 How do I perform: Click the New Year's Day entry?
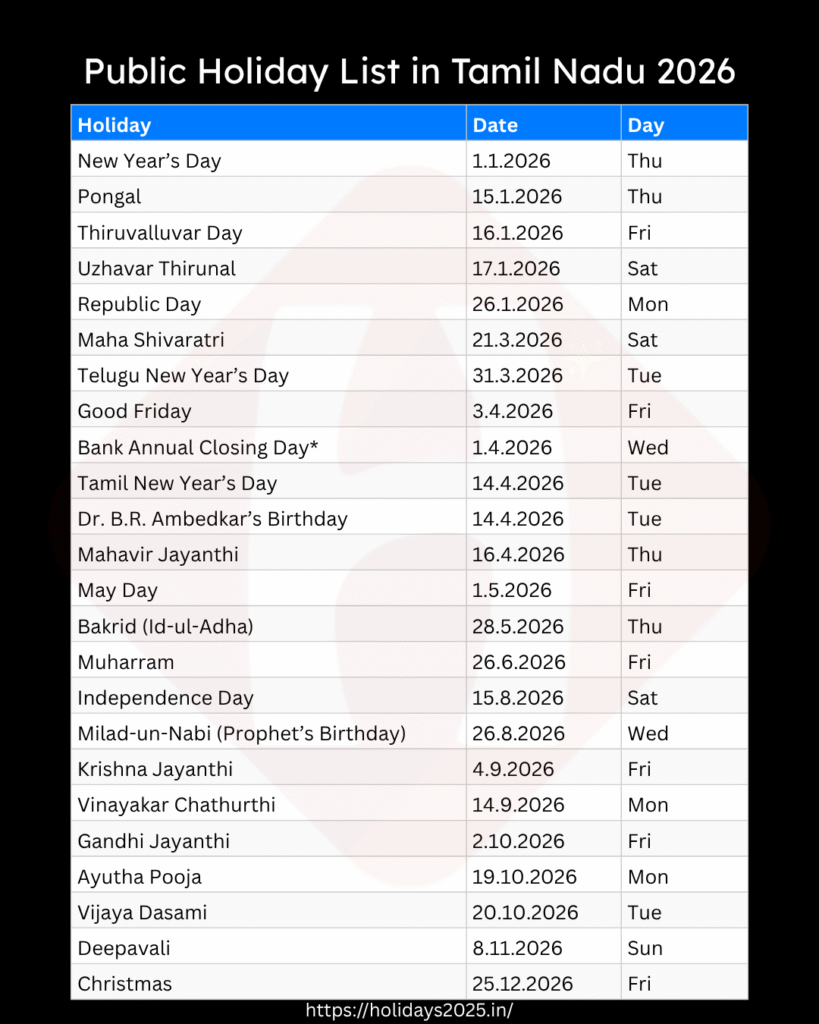pos(149,161)
